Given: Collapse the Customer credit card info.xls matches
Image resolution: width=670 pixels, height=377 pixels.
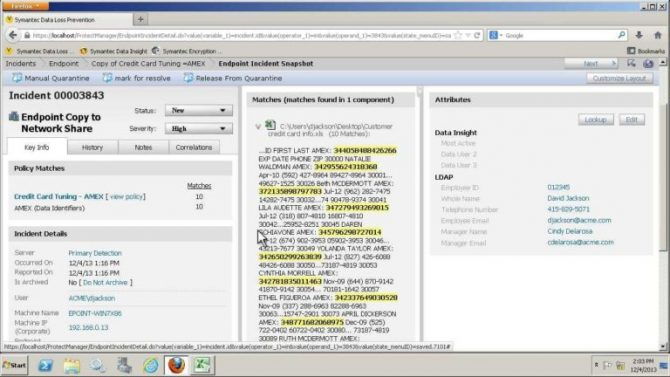Looking at the screenshot, I should point(258,127).
